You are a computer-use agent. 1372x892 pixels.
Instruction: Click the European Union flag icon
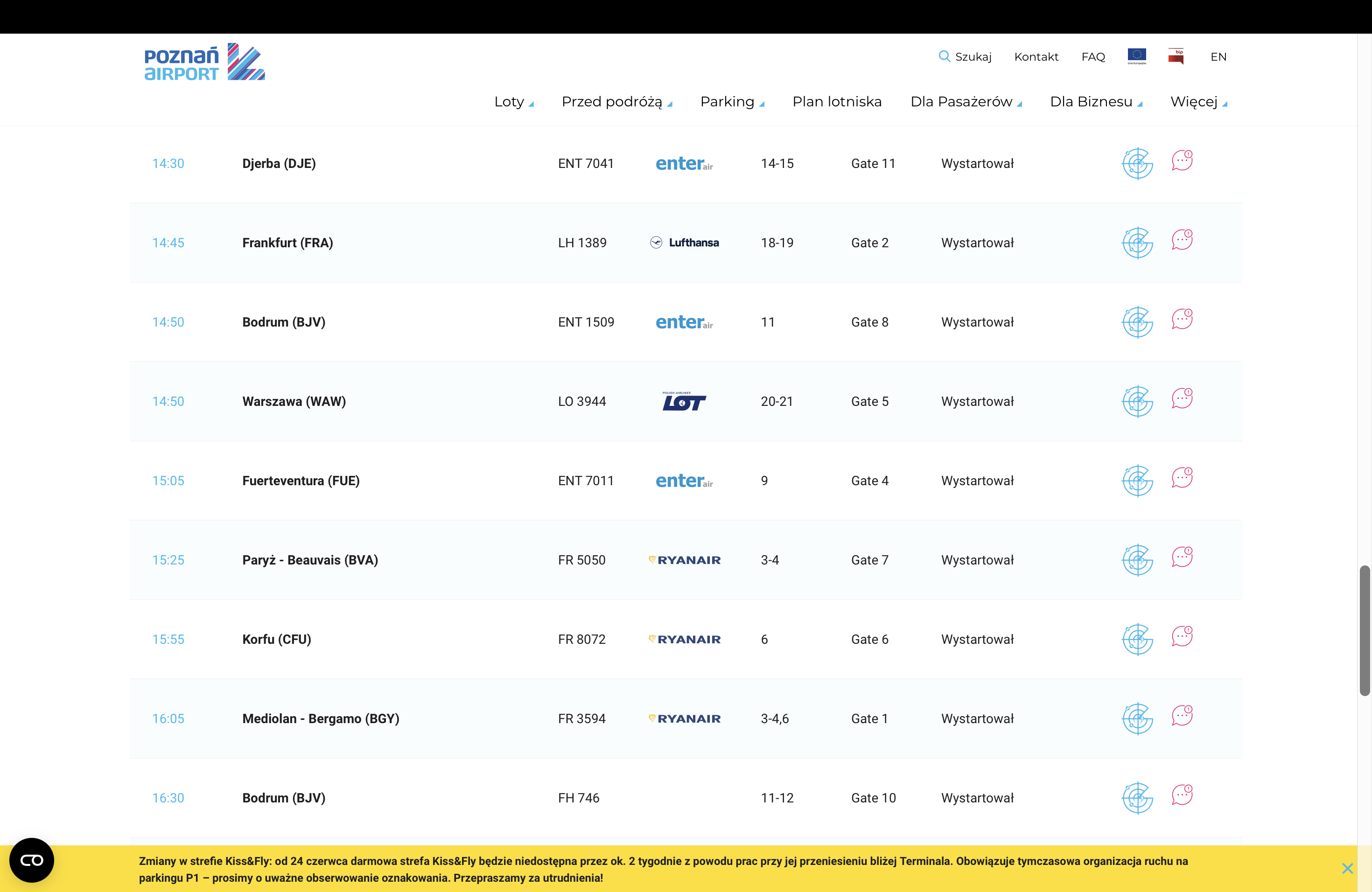pyautogui.click(x=1136, y=56)
